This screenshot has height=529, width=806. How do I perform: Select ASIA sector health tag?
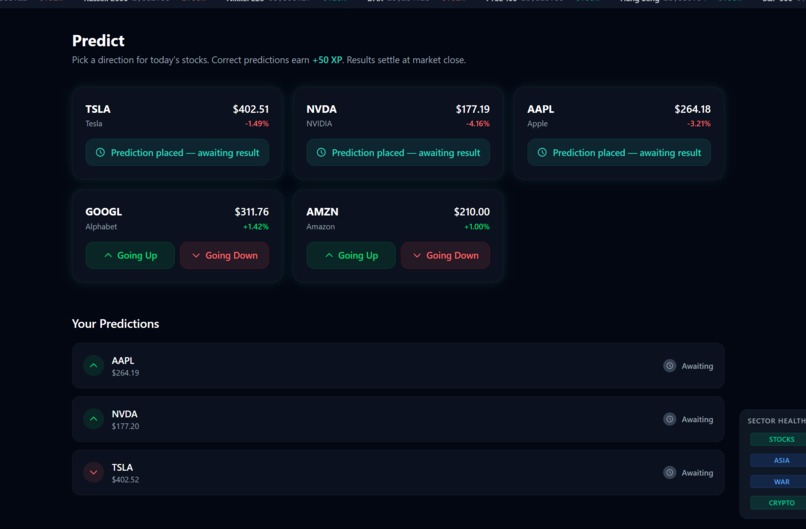780,461
